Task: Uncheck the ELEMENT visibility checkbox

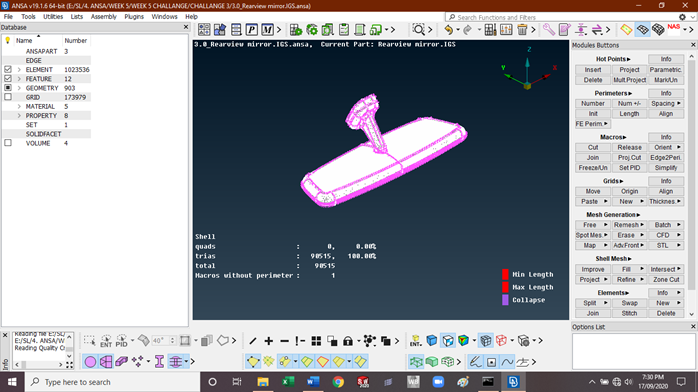Action: pos(8,69)
